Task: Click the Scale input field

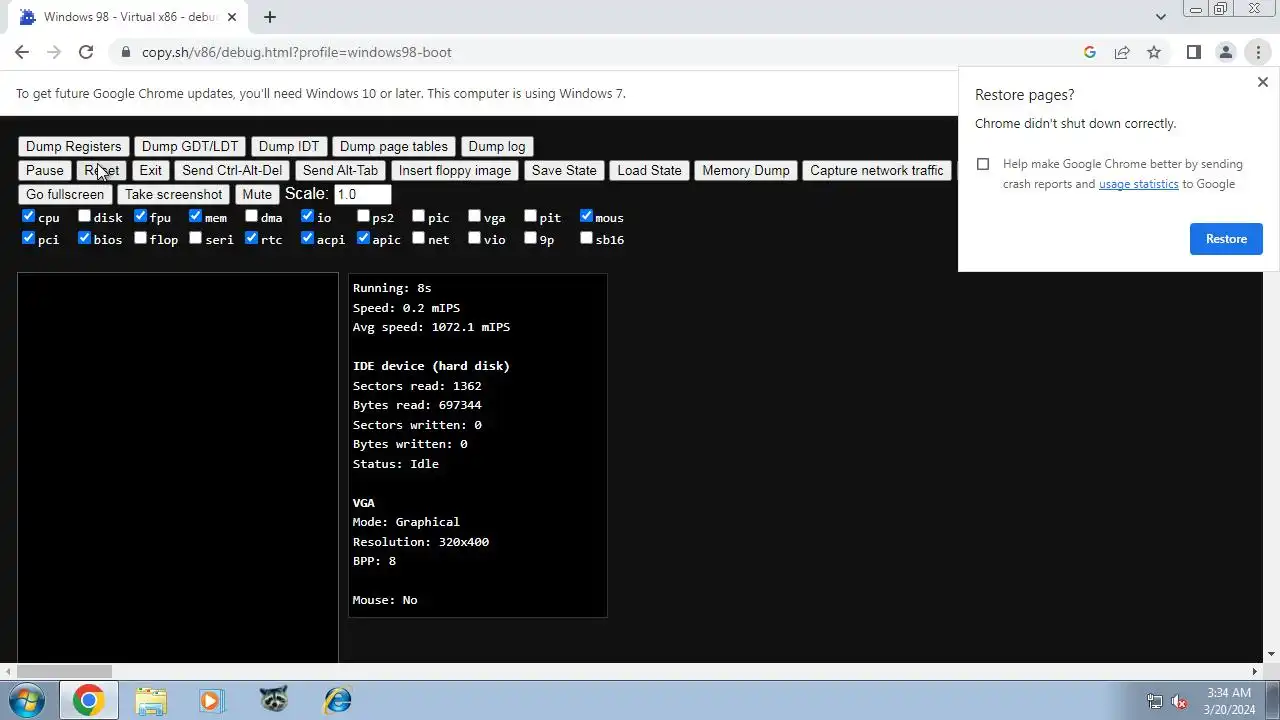Action: point(362,194)
